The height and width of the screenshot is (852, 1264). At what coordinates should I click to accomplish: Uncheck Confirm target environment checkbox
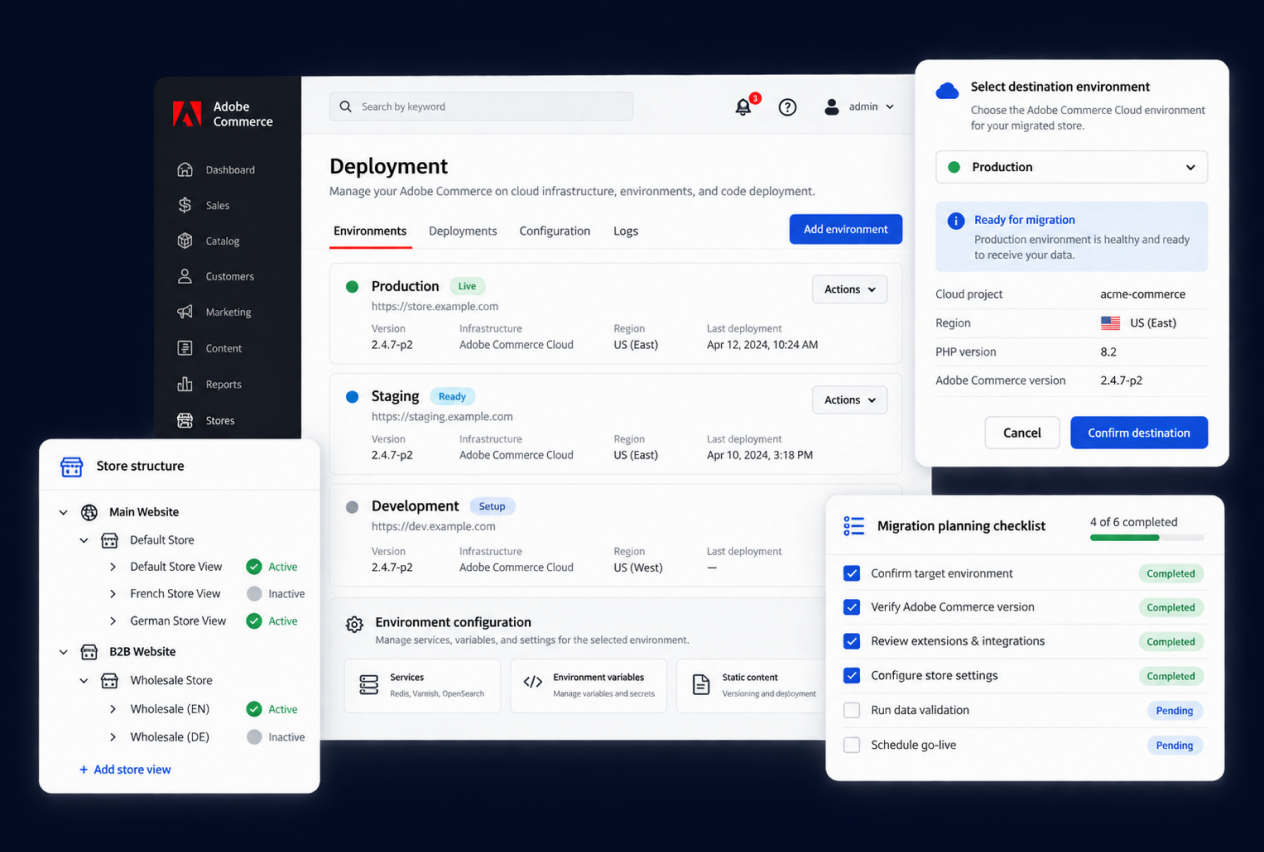[x=852, y=573]
